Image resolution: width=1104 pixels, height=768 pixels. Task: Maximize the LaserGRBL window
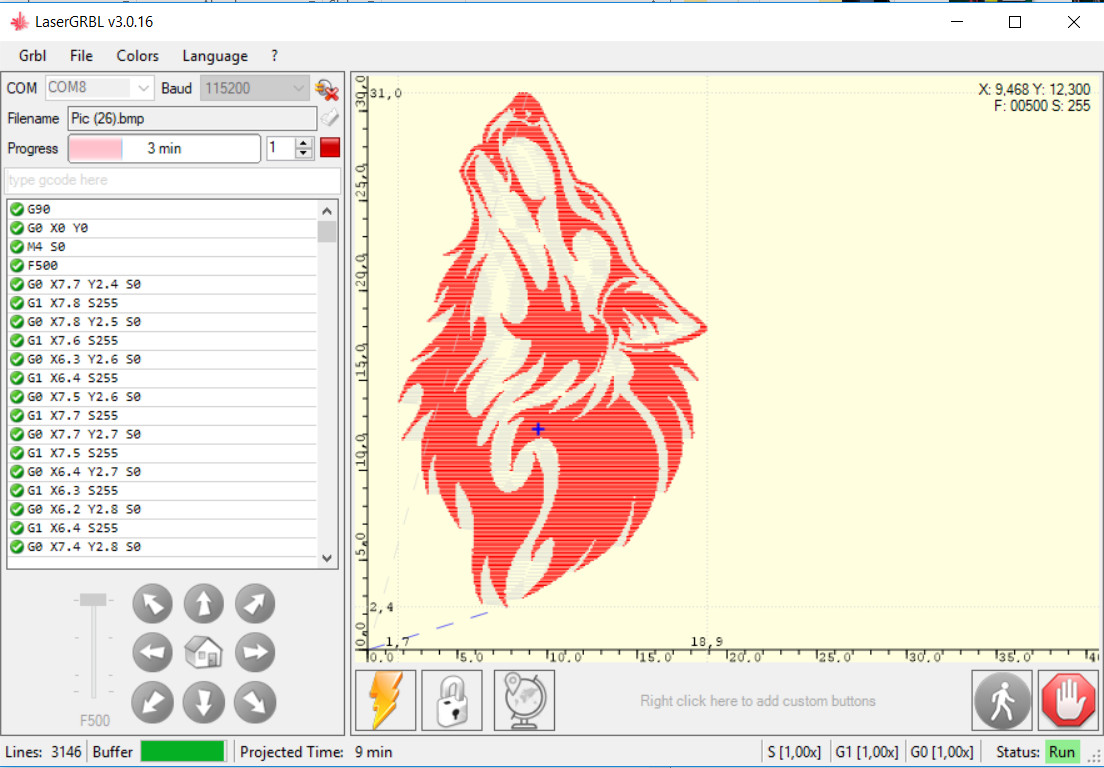1015,22
